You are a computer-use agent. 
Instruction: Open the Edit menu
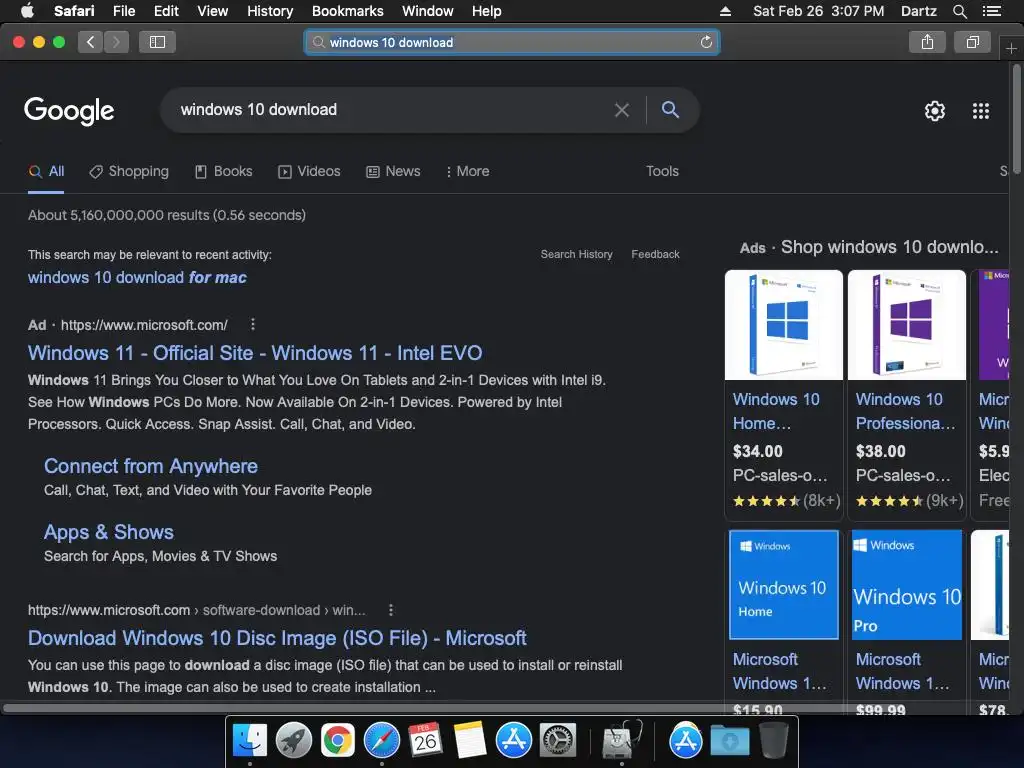coord(166,11)
